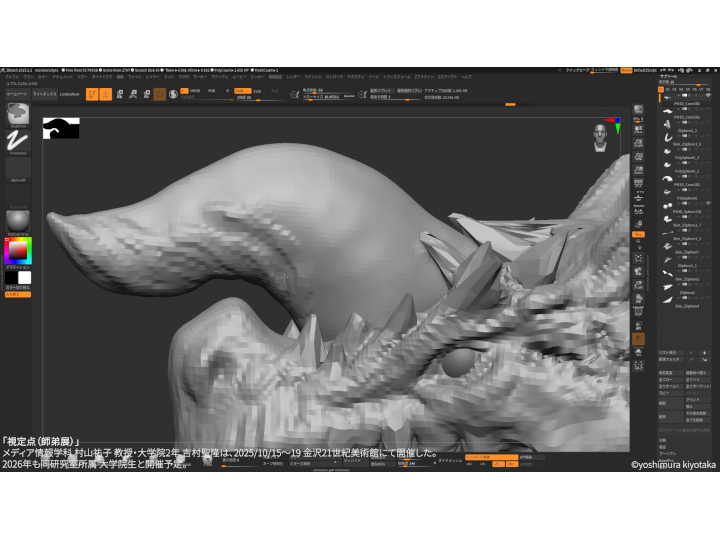Activate the Edit mode button
720x540 pixels.
pos(91,94)
